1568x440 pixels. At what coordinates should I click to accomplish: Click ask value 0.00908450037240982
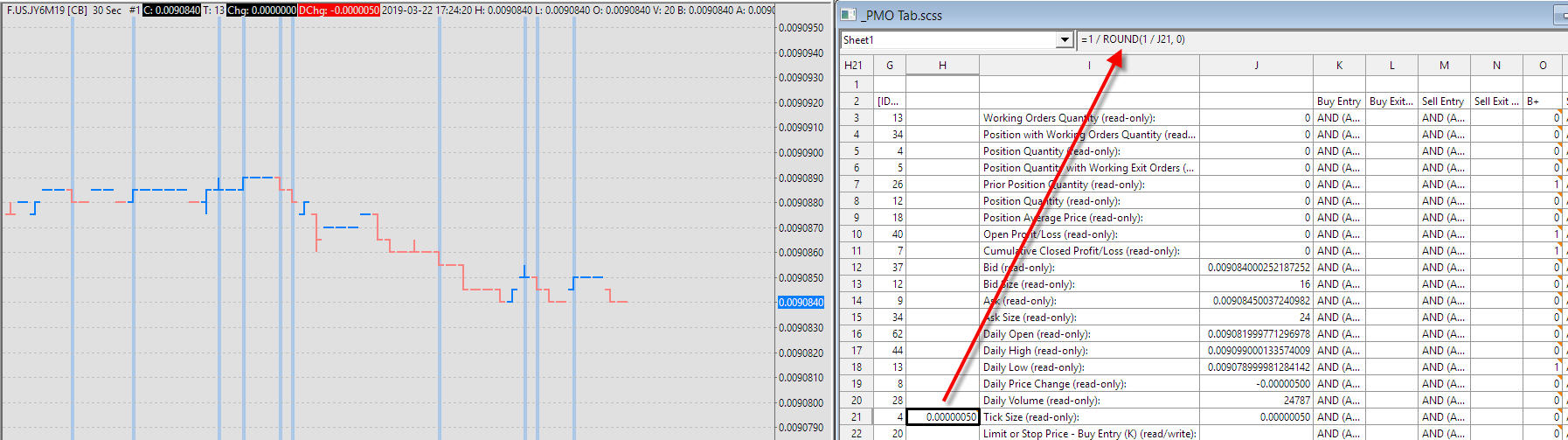click(x=1256, y=301)
